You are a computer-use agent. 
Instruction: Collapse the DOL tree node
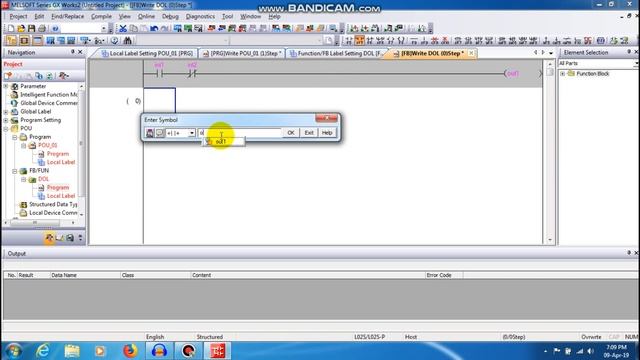pyautogui.click(x=23, y=179)
